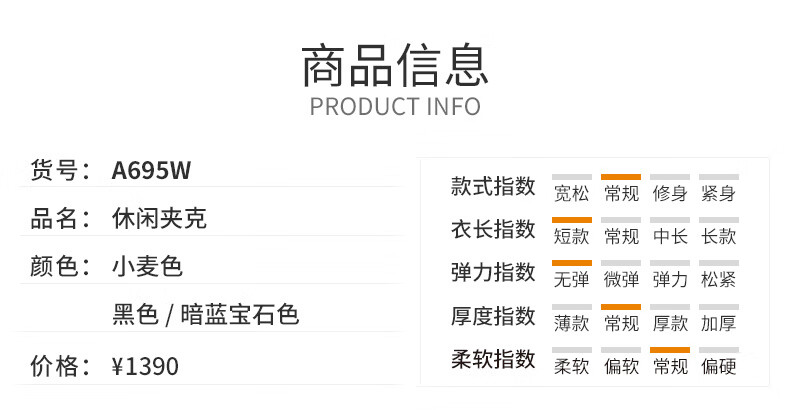Choose 微弹 elasticity option
The height and width of the screenshot is (410, 790).
pos(621,280)
